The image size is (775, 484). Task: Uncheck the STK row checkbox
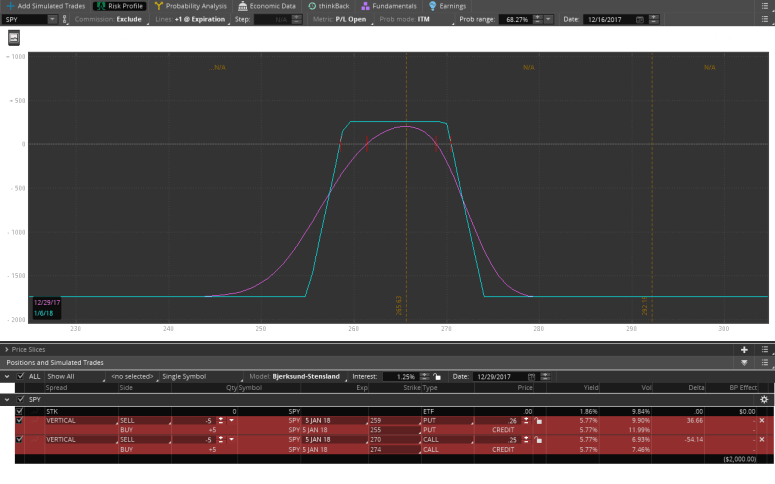pos(19,411)
